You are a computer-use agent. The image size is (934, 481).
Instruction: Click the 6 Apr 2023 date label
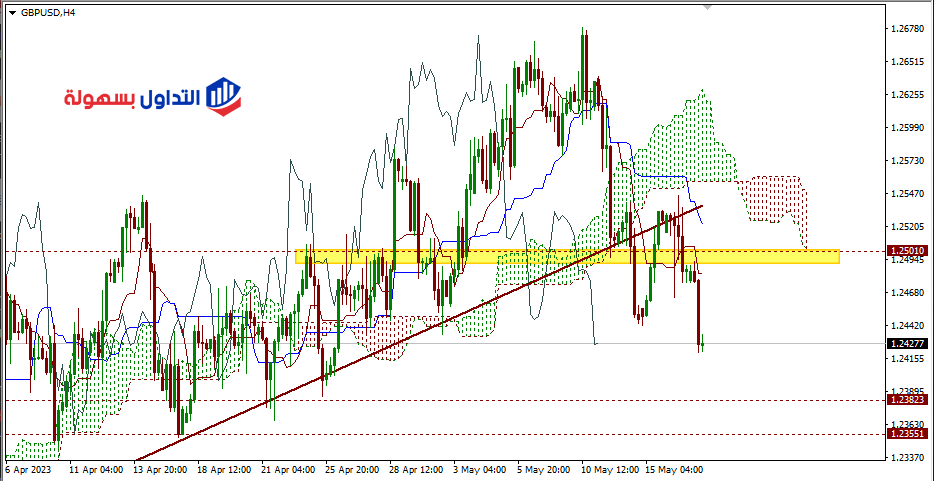(x=28, y=468)
